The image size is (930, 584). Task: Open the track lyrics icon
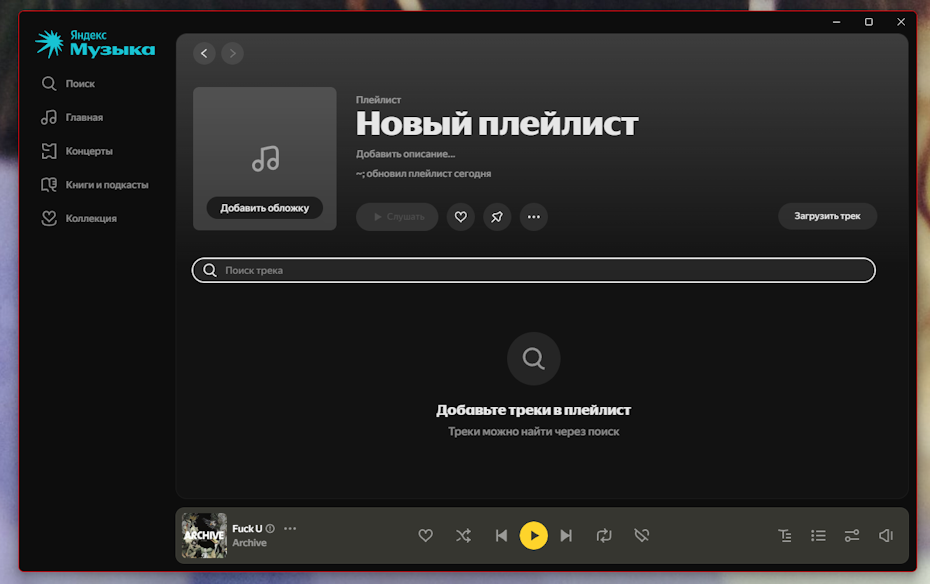pos(785,535)
